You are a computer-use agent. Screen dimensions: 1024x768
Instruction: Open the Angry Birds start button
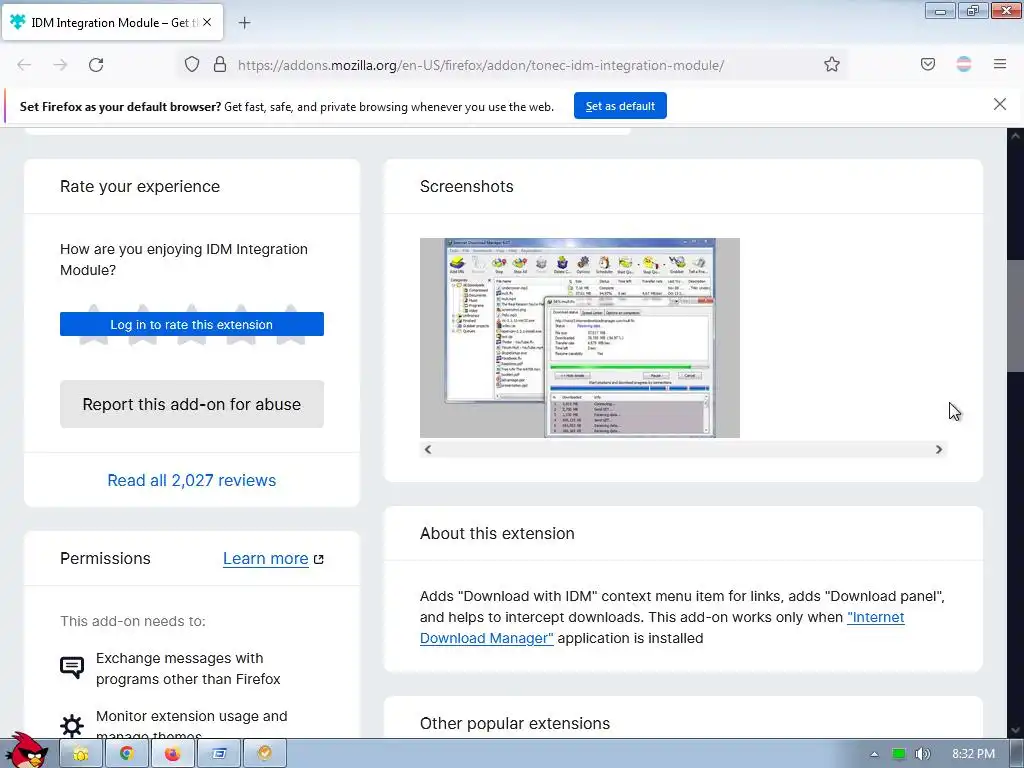coord(26,751)
